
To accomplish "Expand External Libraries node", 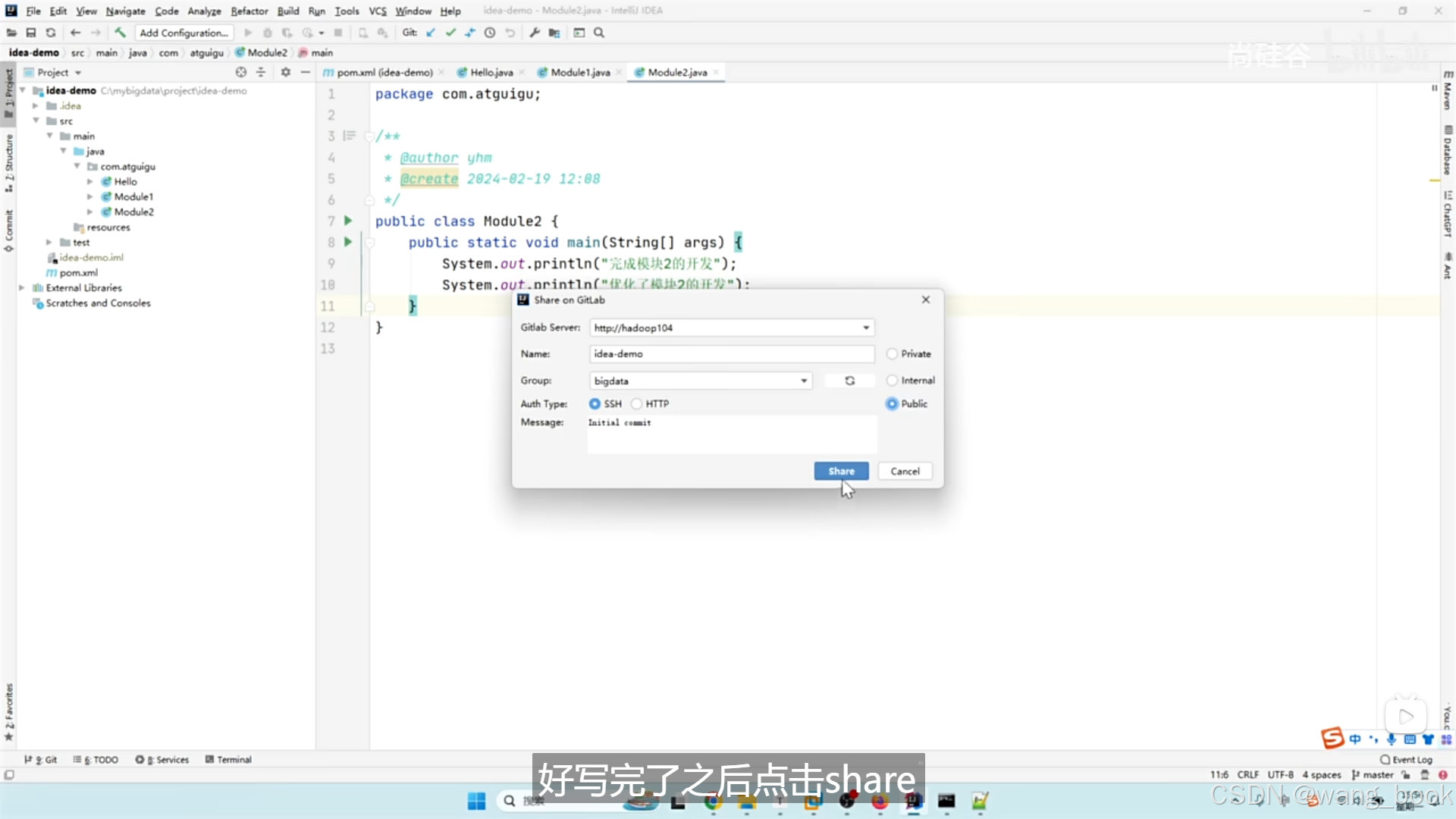I will click(x=22, y=288).
